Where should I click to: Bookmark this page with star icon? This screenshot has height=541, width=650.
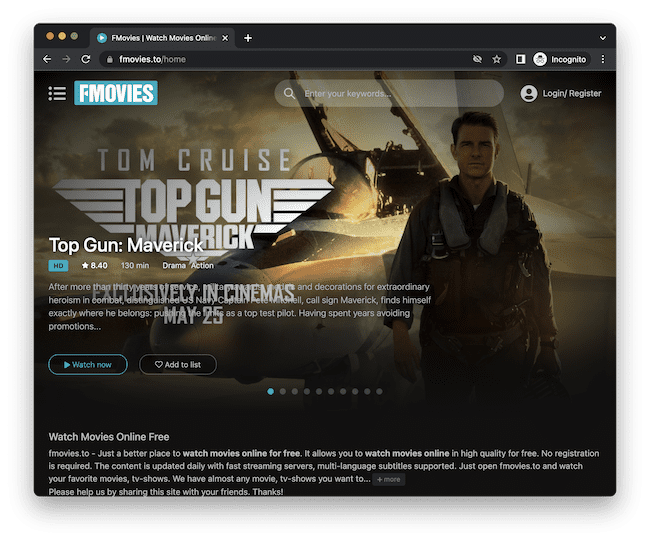[496, 59]
